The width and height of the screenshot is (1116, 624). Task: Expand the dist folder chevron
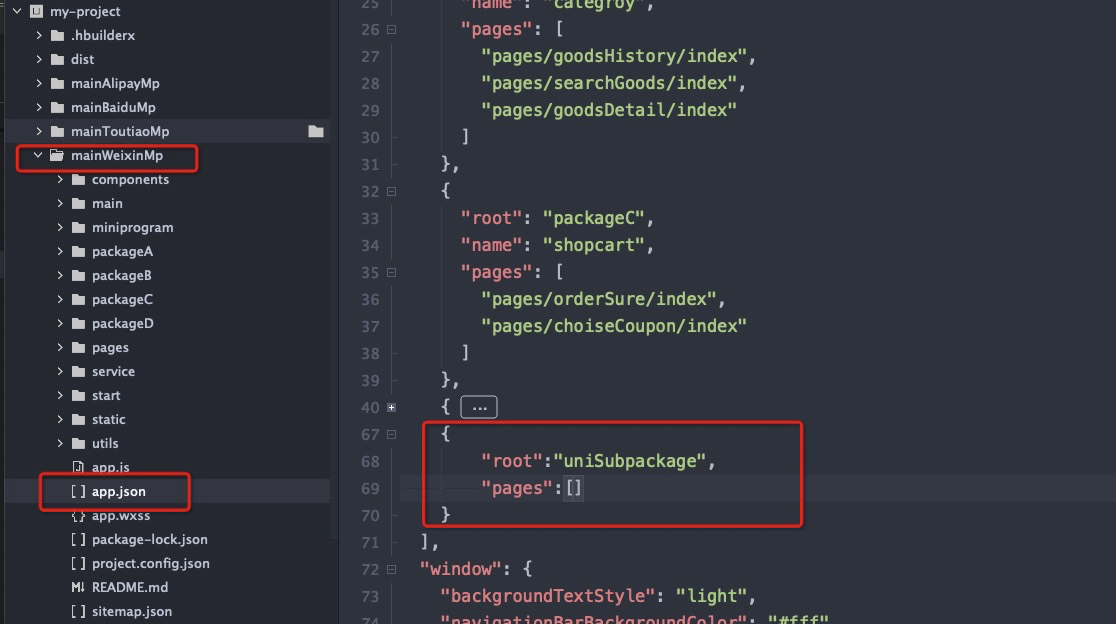(39, 59)
